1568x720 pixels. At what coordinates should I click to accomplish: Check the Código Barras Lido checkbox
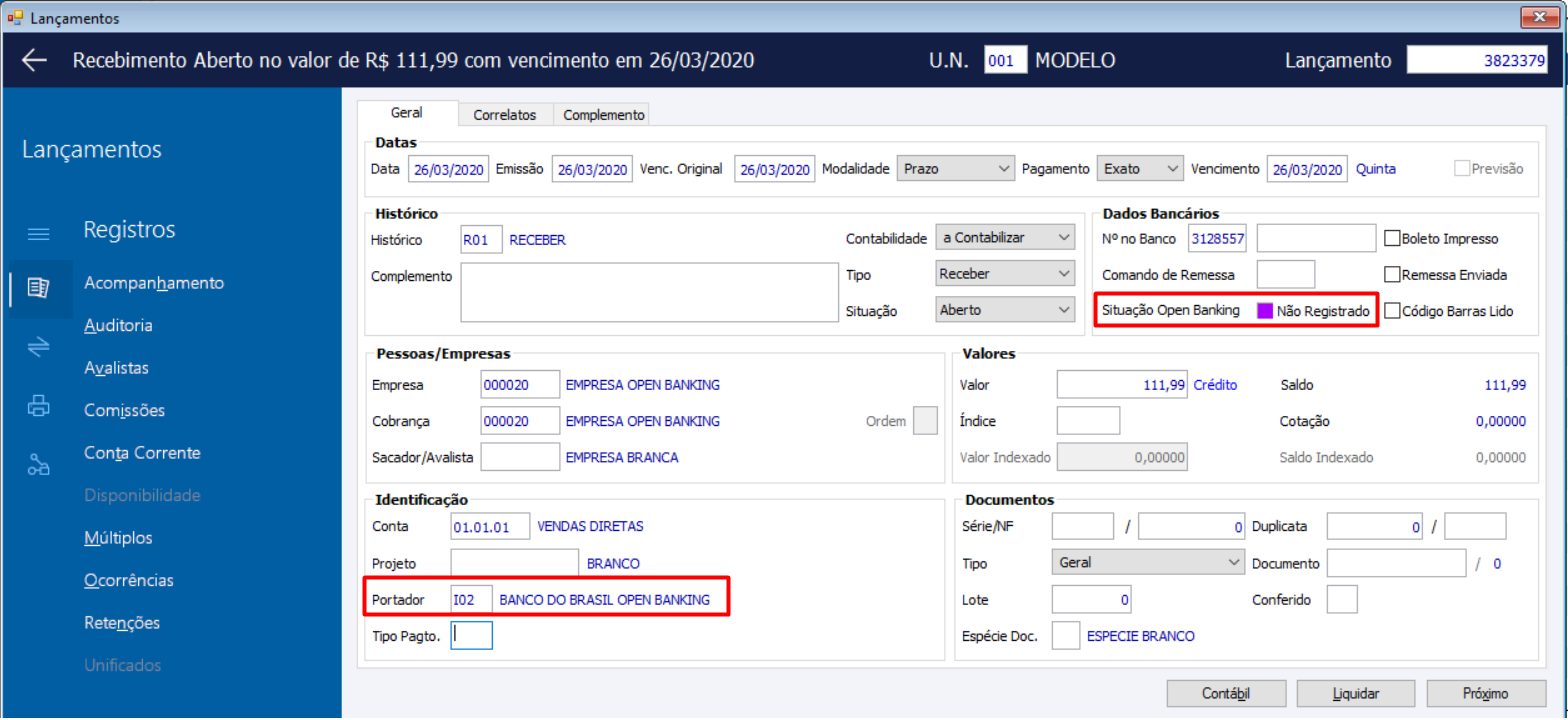pyautogui.click(x=1391, y=311)
